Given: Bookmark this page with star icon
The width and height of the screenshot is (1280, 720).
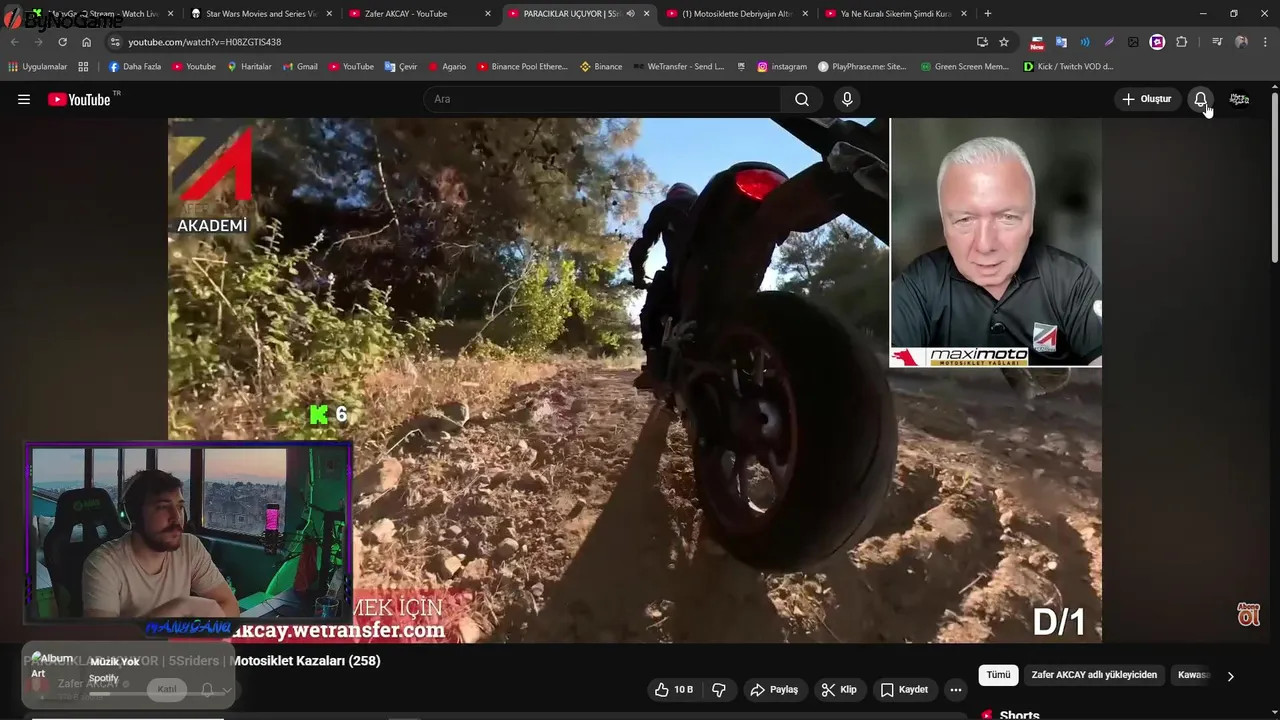Looking at the screenshot, I should click(1004, 42).
